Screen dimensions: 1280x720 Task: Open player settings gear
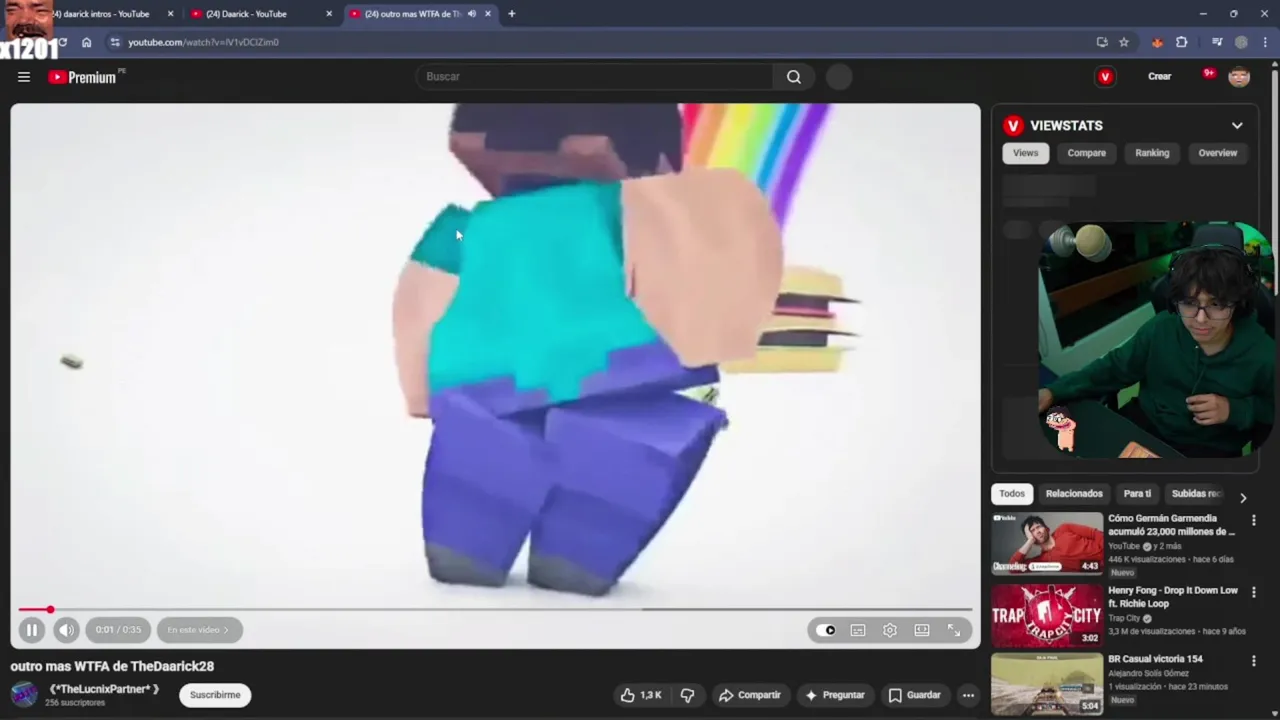(x=890, y=630)
